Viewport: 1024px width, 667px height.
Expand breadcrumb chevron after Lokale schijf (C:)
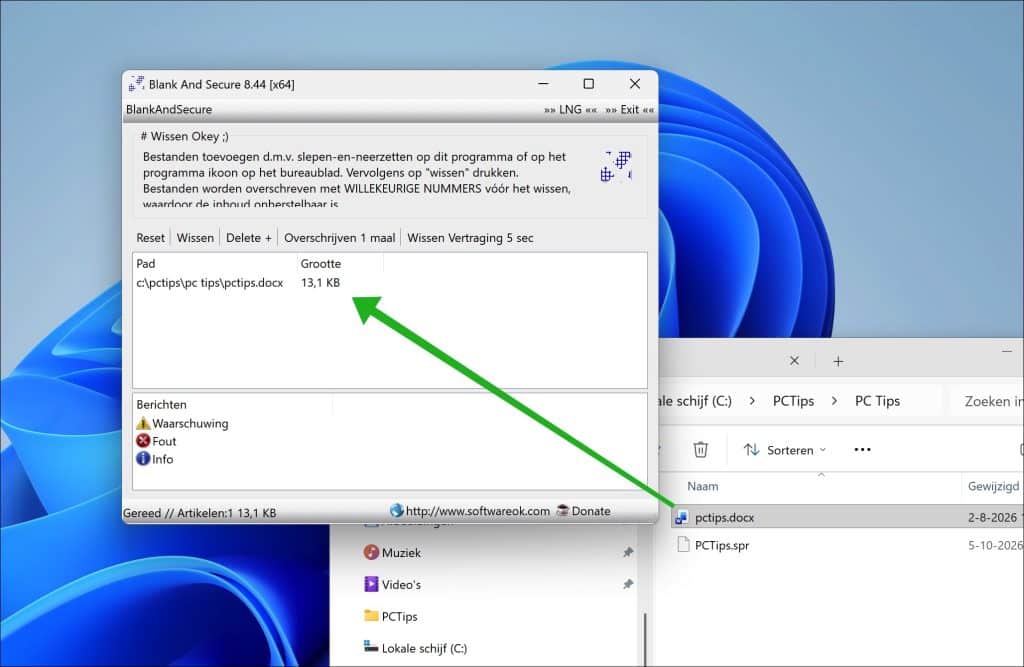click(x=752, y=400)
